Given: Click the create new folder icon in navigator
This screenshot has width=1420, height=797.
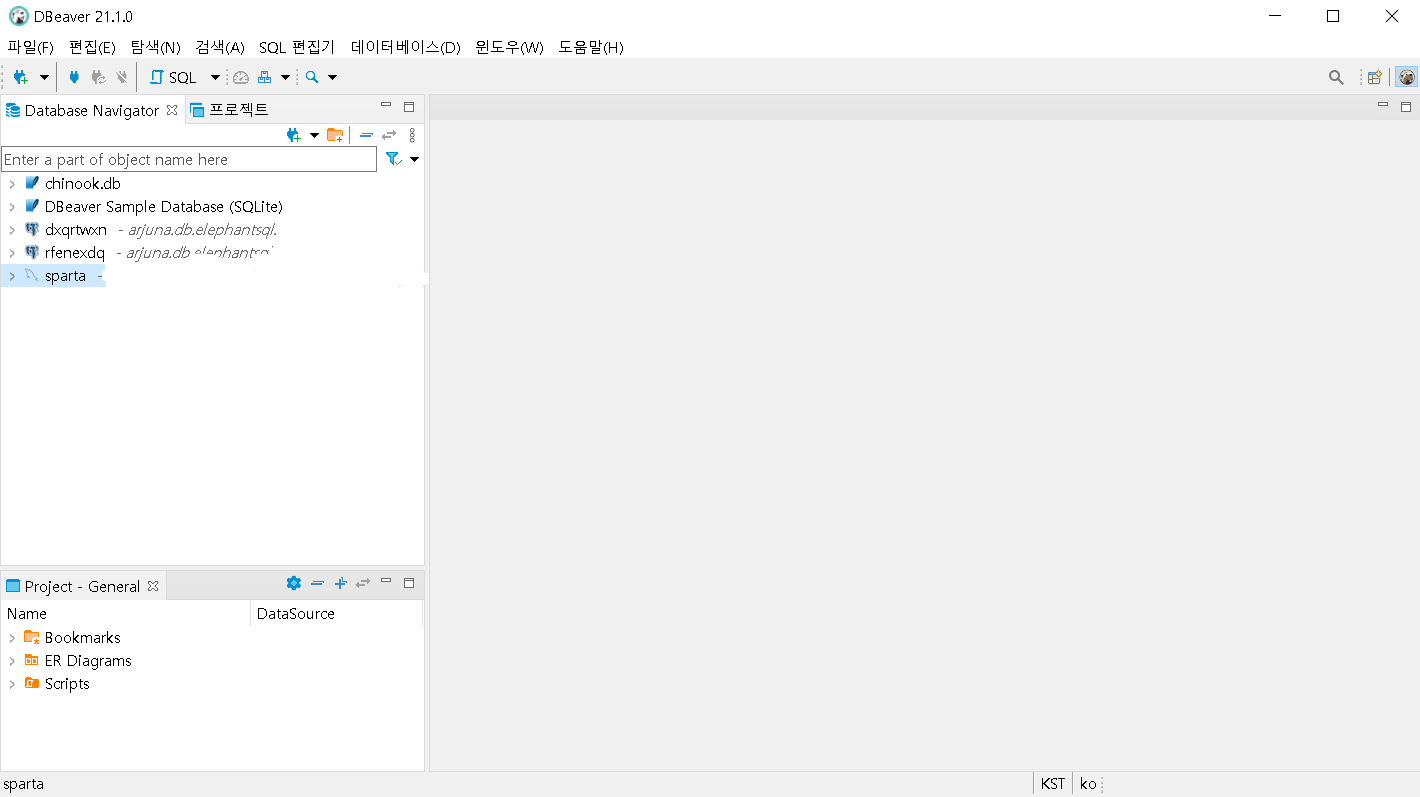Looking at the screenshot, I should tap(335, 135).
